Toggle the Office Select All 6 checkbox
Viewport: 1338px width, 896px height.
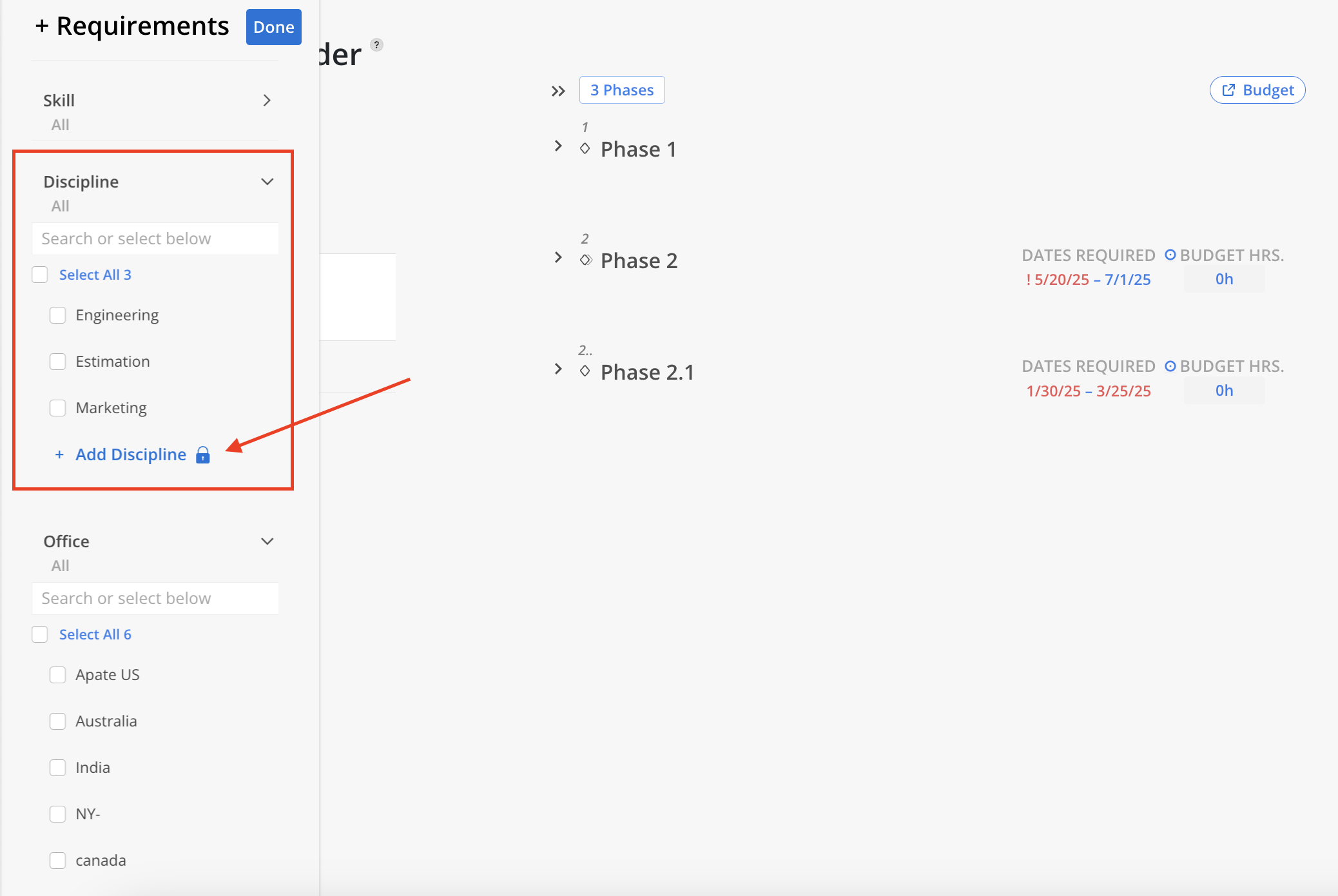[40, 634]
